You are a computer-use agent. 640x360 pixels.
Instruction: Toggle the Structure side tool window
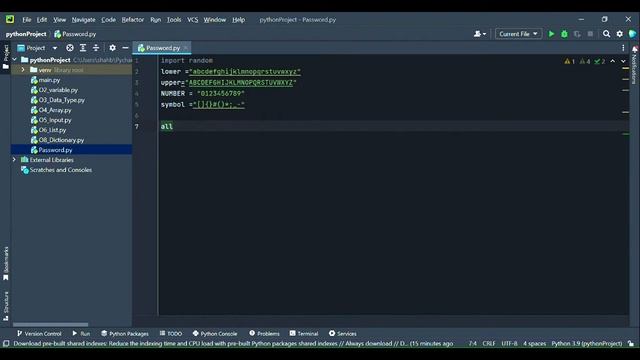[x=6, y=306]
